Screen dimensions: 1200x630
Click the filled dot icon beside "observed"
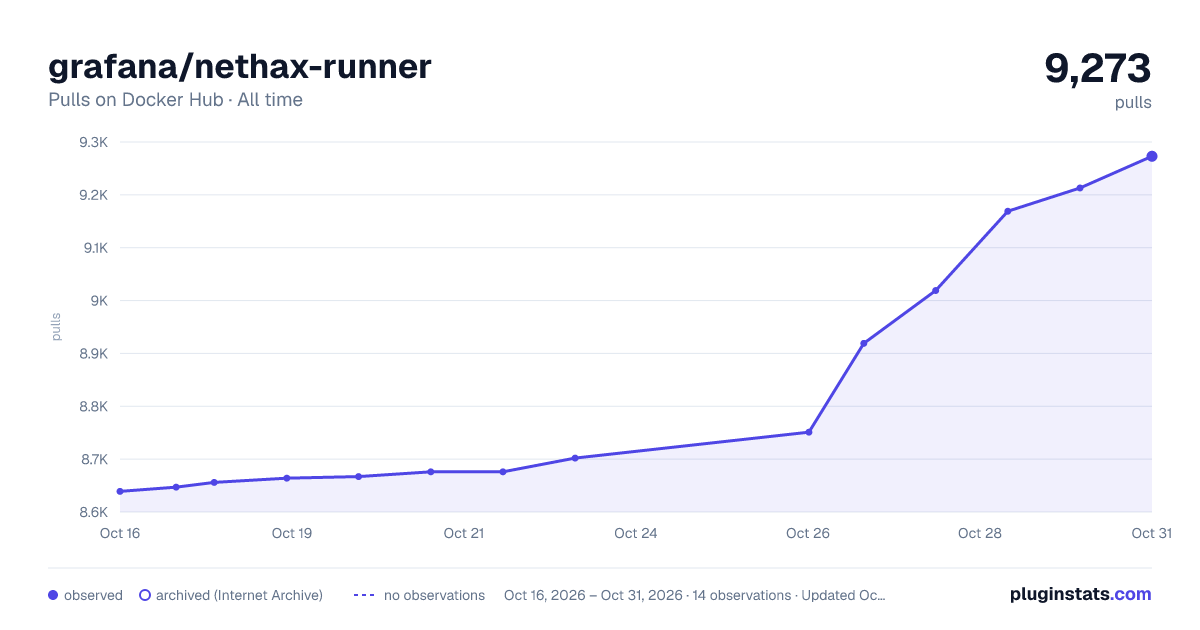coord(53,595)
